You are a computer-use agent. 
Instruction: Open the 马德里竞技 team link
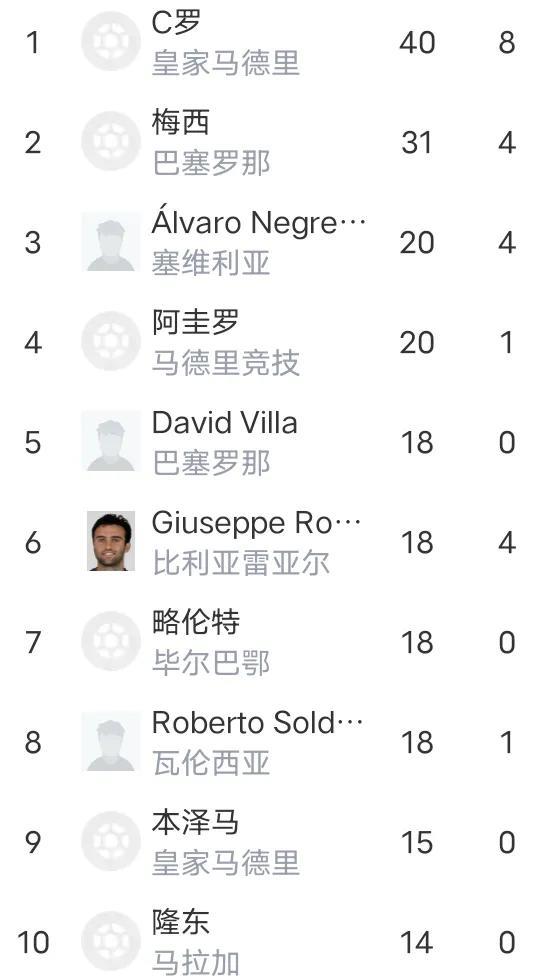pos(226,363)
